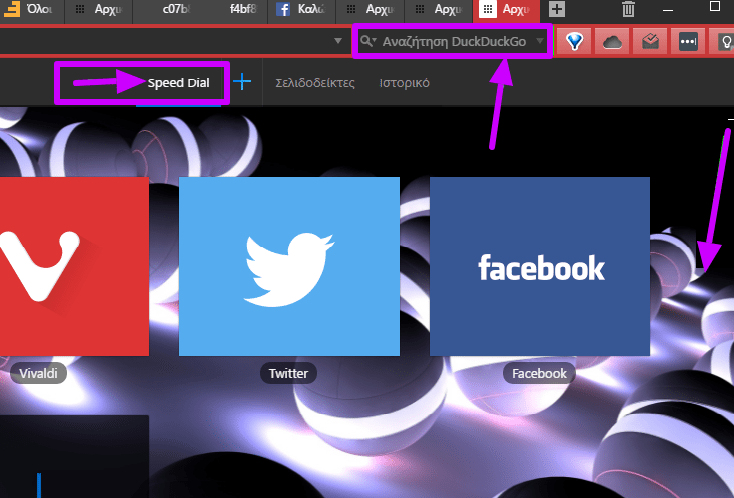Maximize the browser window

pos(714,6)
